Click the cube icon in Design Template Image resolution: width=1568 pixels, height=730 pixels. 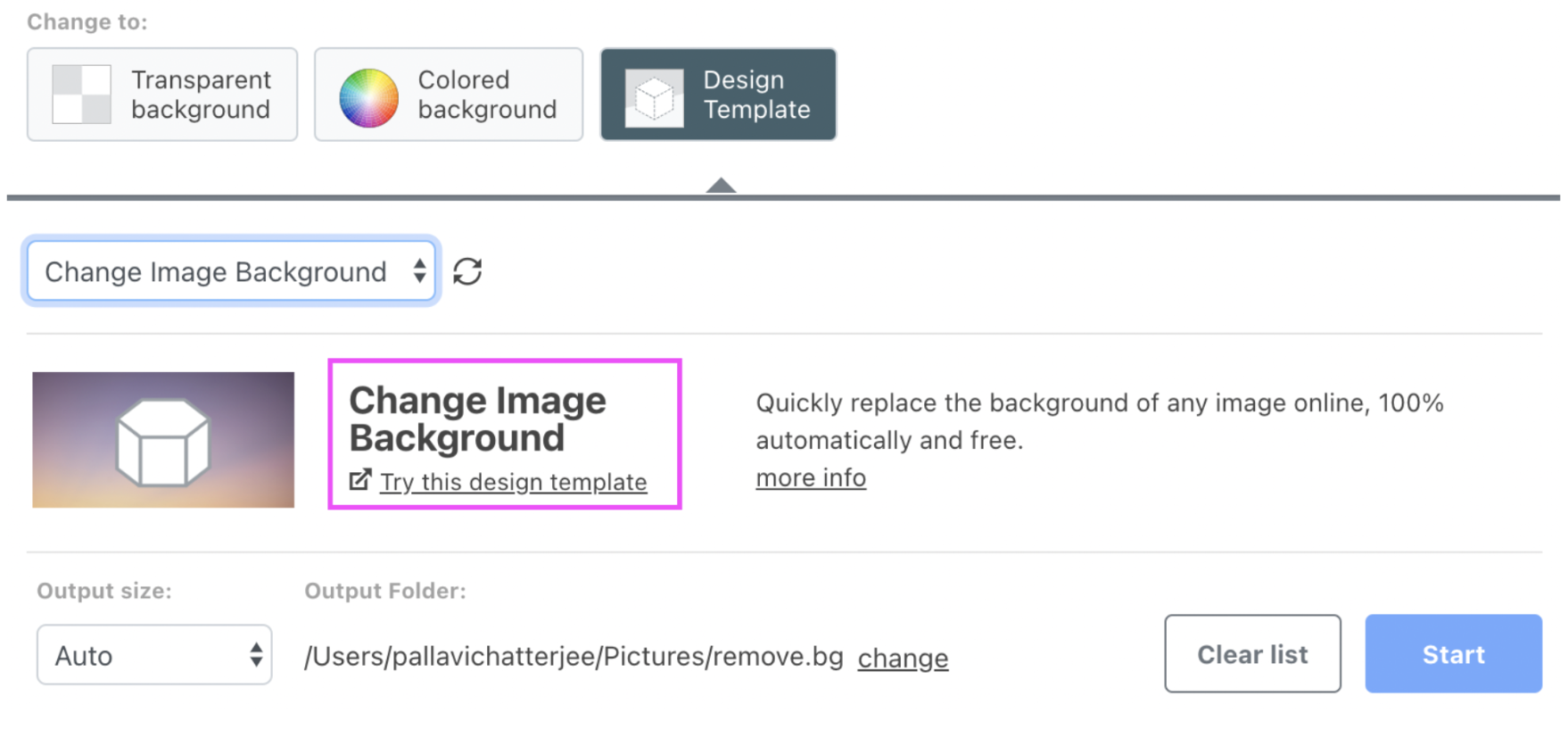point(654,97)
